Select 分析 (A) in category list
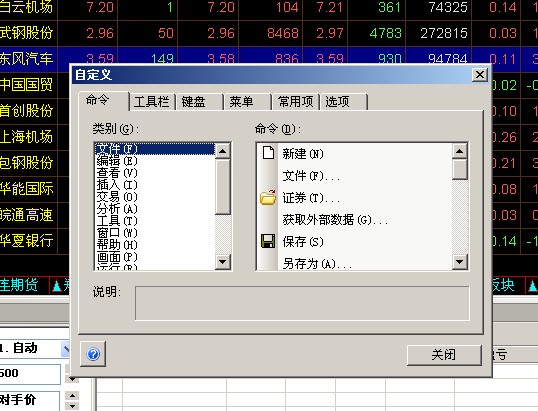 click(x=155, y=209)
